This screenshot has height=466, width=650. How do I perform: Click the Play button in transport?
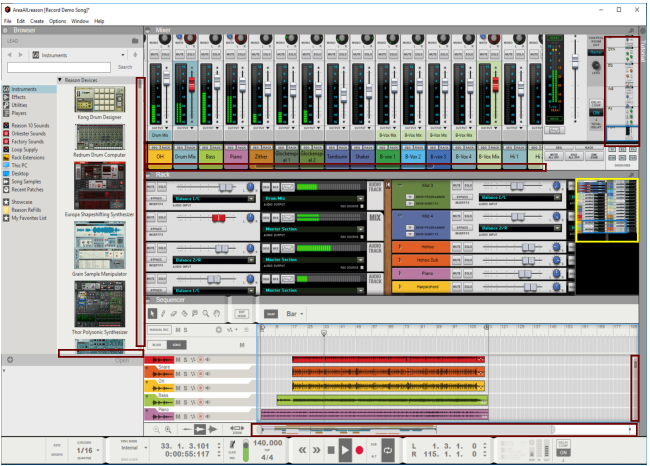pyautogui.click(x=345, y=450)
